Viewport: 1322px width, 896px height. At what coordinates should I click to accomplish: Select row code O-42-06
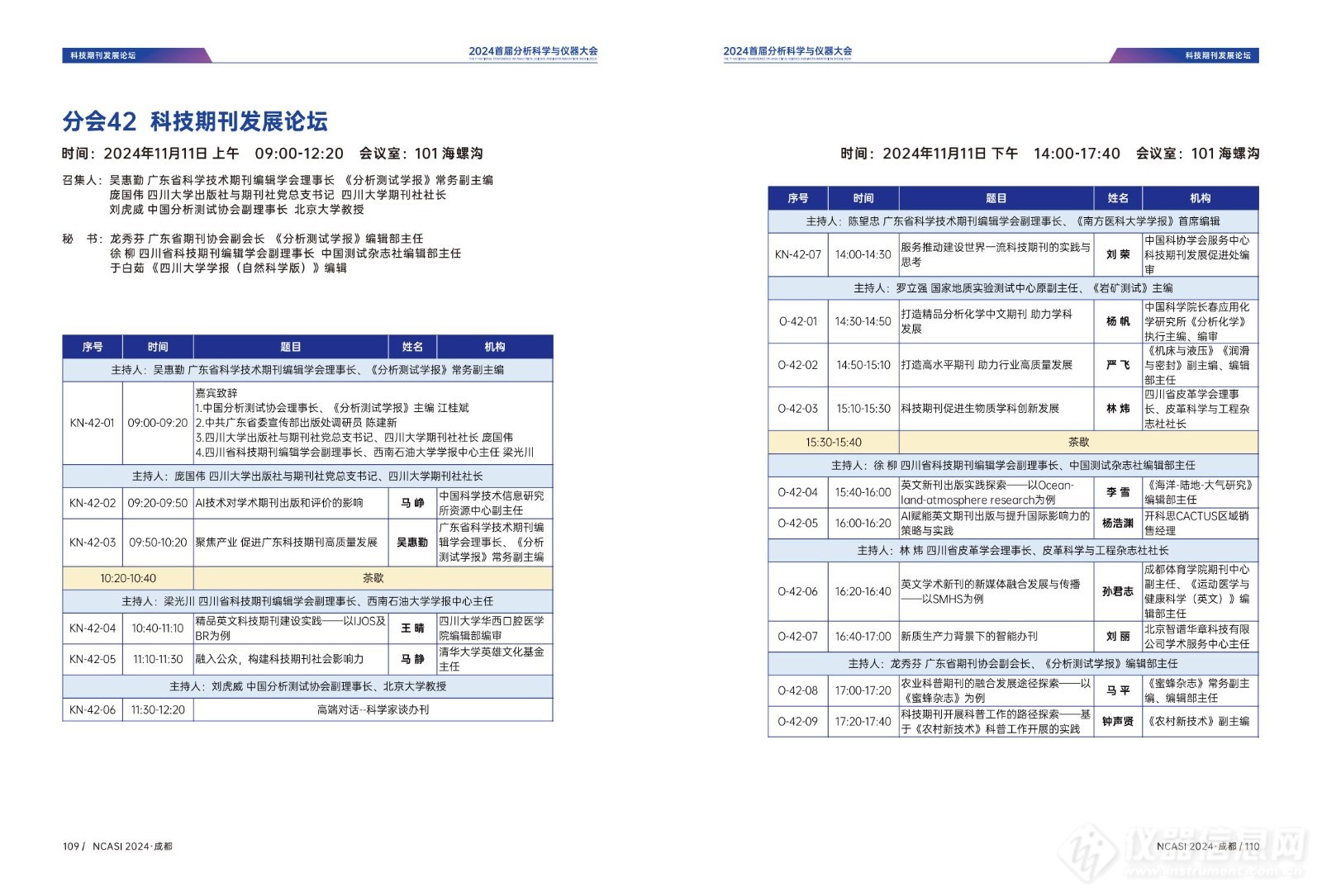pos(798,592)
